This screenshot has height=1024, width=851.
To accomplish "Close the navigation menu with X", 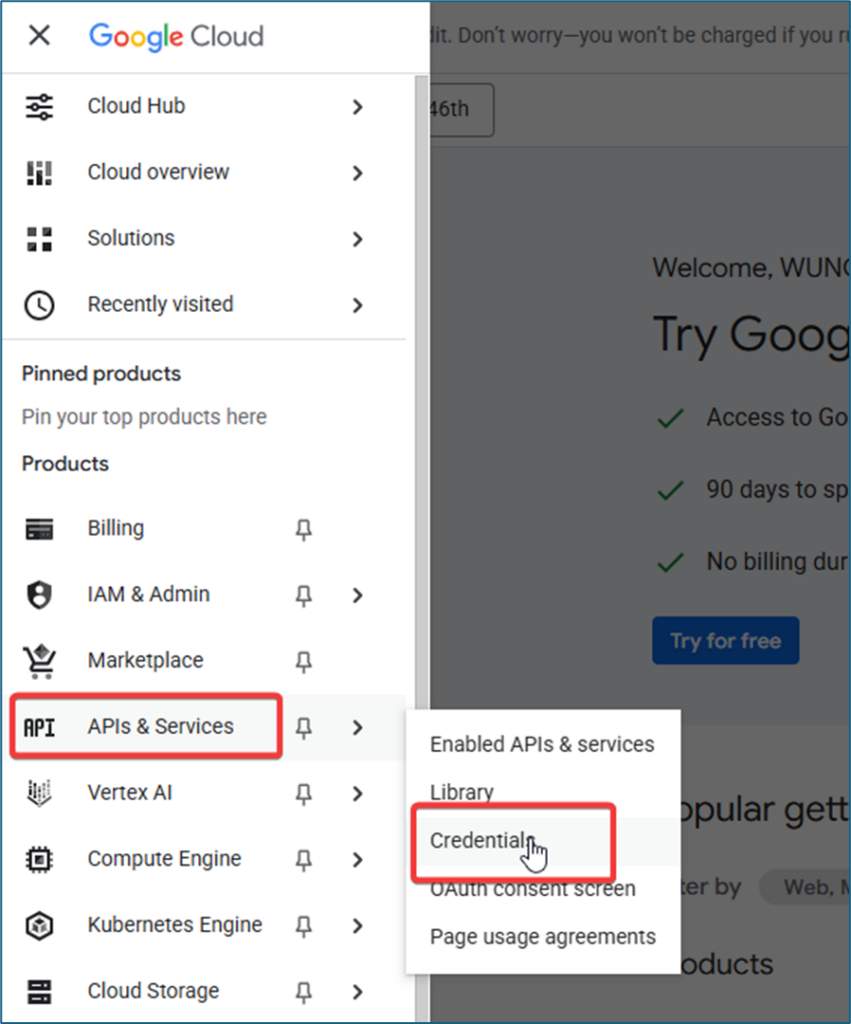I will tap(39, 36).
